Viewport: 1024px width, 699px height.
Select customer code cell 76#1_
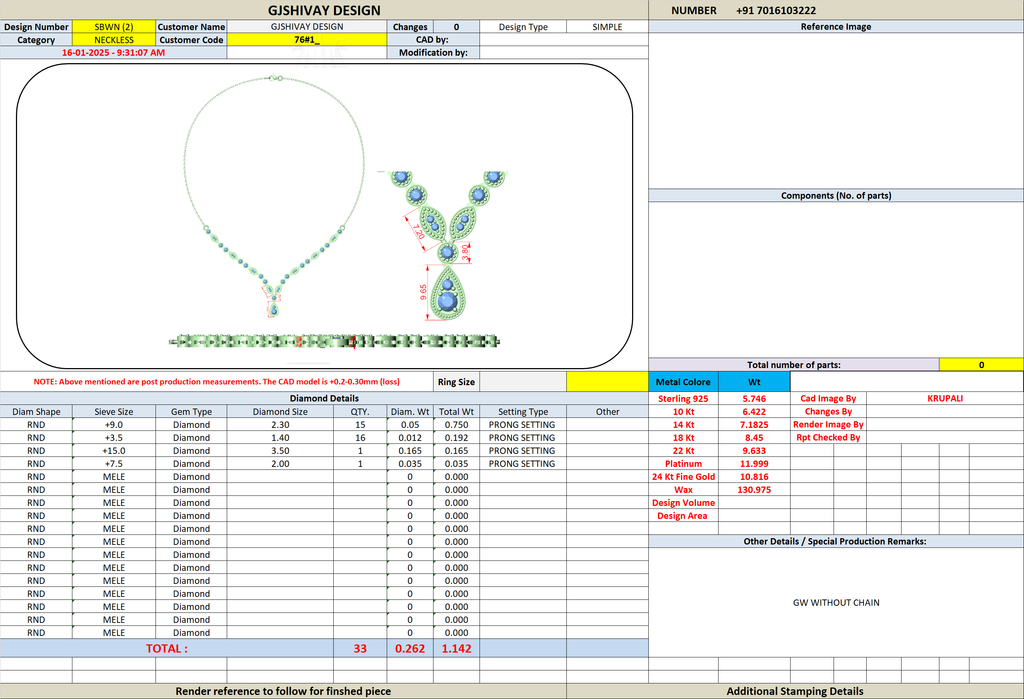pos(307,40)
